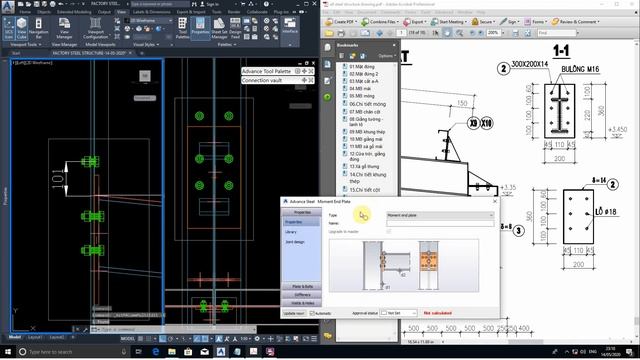Click the AutoCAD taskbar icon
Image resolution: width=640 pixels, height=360 pixels.
click(x=221, y=351)
